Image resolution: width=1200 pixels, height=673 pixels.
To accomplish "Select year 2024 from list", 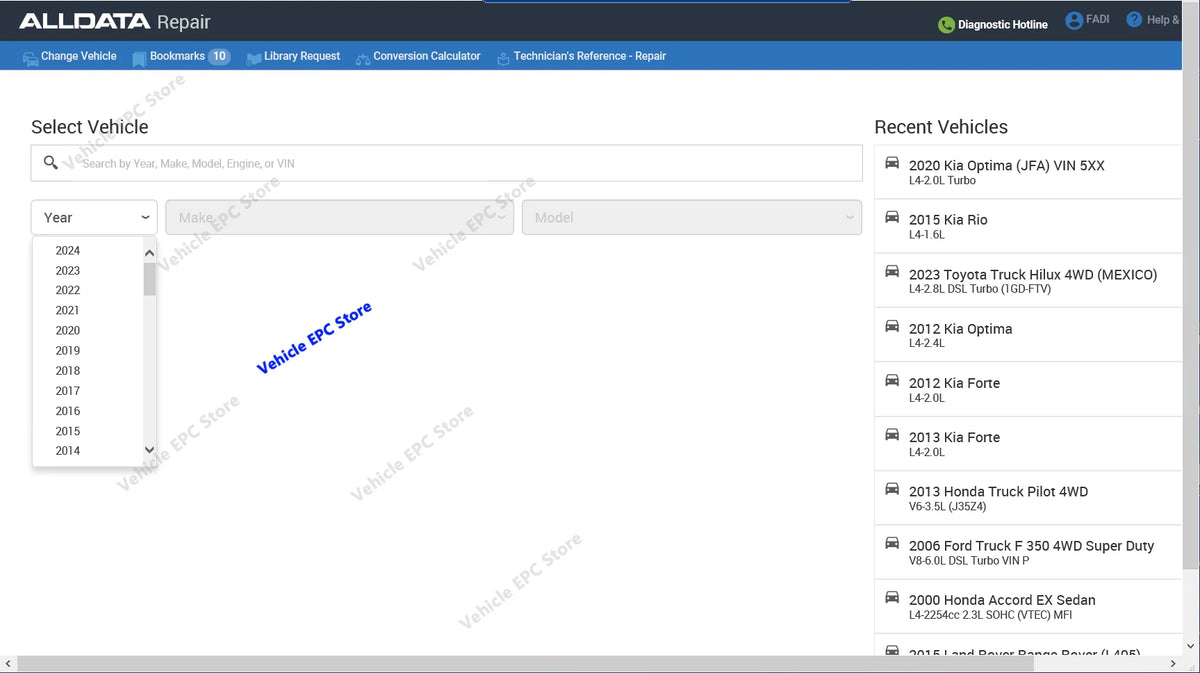I will pyautogui.click(x=68, y=251).
